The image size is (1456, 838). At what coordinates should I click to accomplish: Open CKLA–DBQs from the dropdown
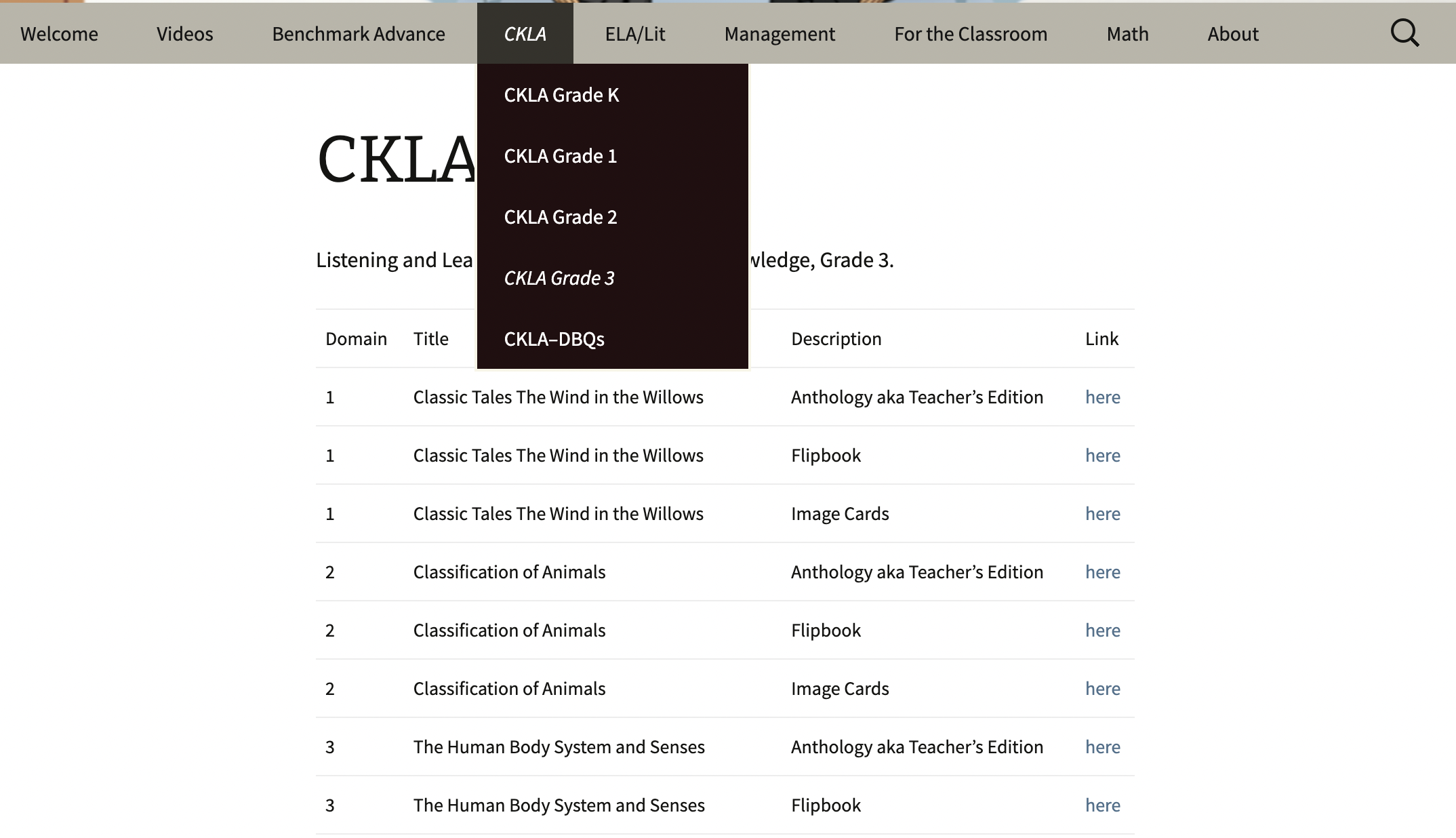click(554, 339)
